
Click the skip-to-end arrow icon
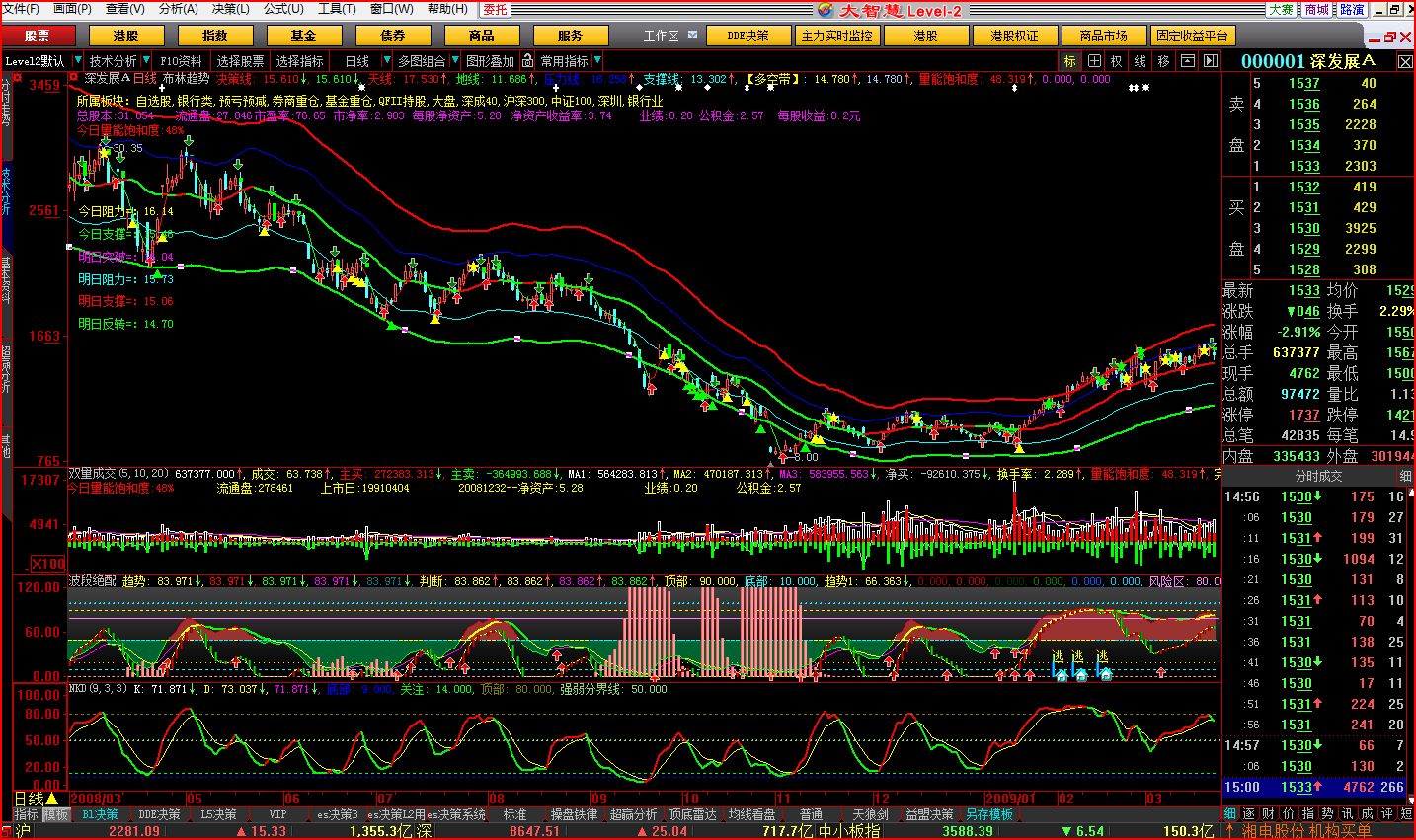click(x=1211, y=61)
